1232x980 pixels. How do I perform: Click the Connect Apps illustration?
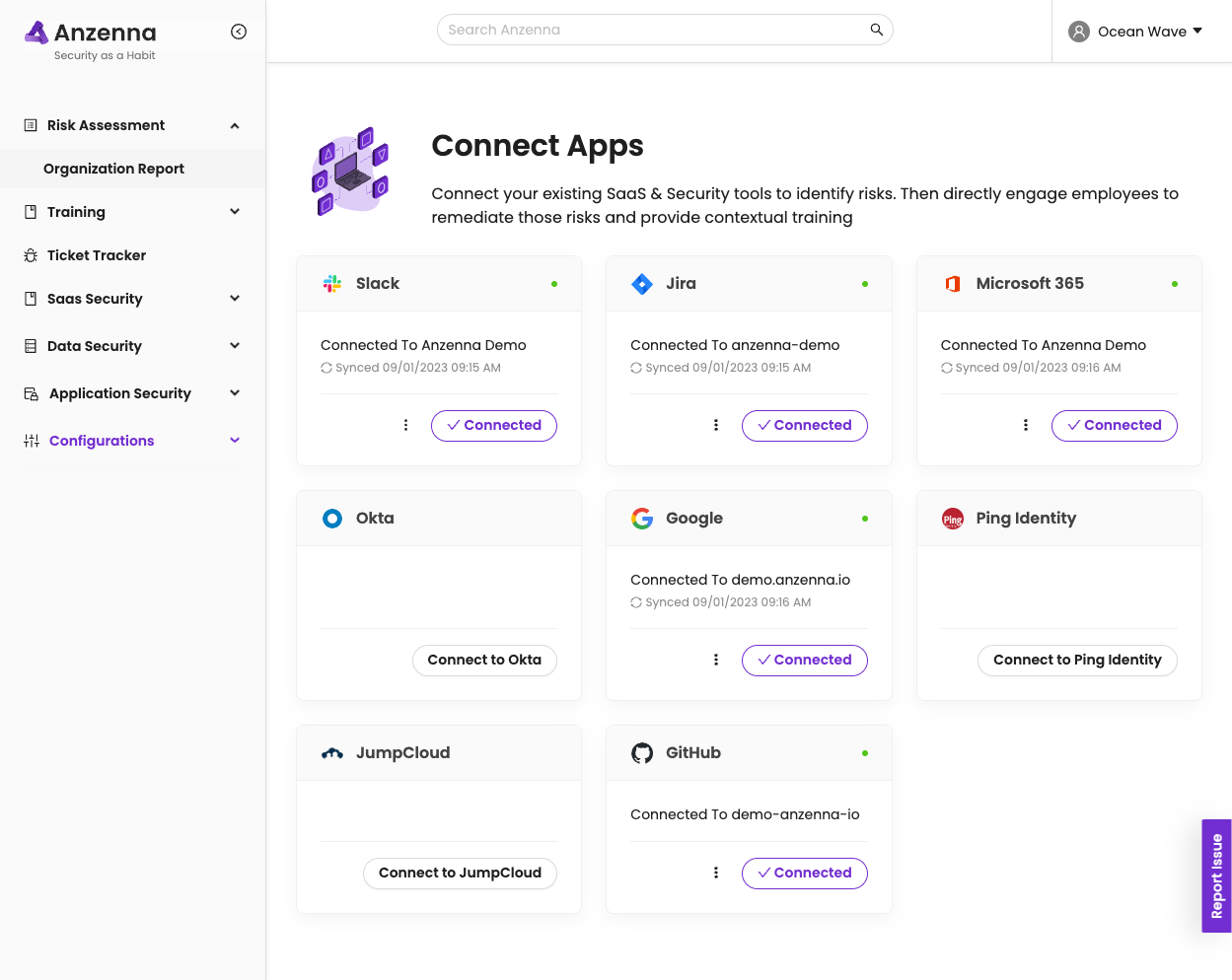coord(351,171)
